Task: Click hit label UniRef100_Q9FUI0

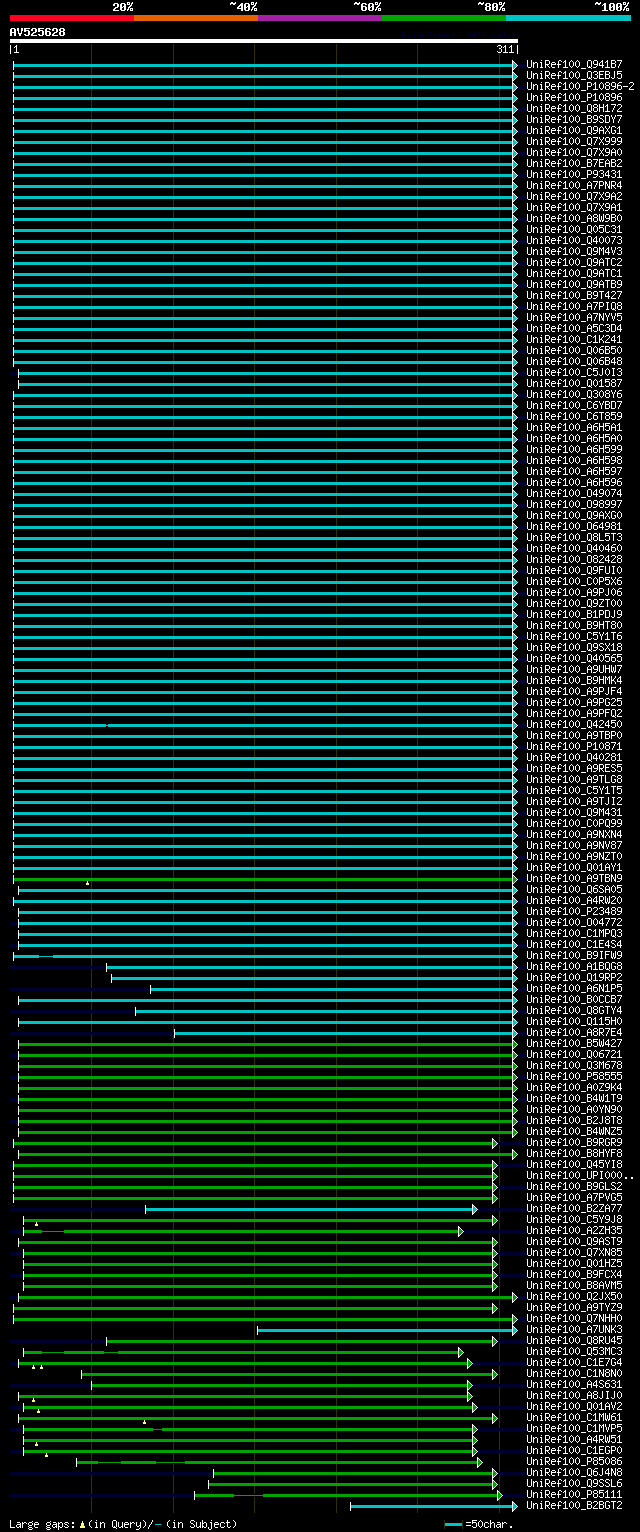Action: tap(574, 570)
